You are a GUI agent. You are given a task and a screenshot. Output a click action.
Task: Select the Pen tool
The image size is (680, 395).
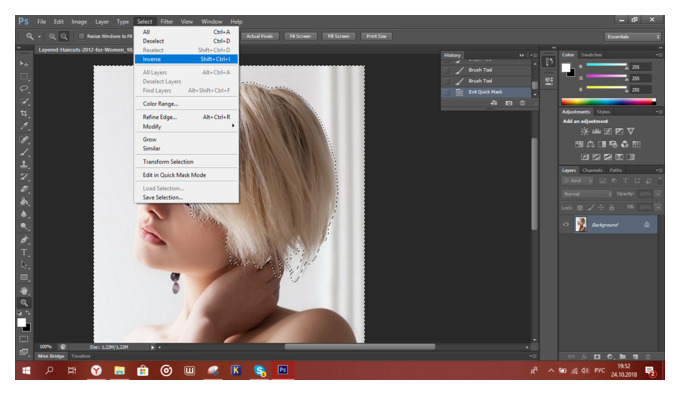[x=24, y=240]
